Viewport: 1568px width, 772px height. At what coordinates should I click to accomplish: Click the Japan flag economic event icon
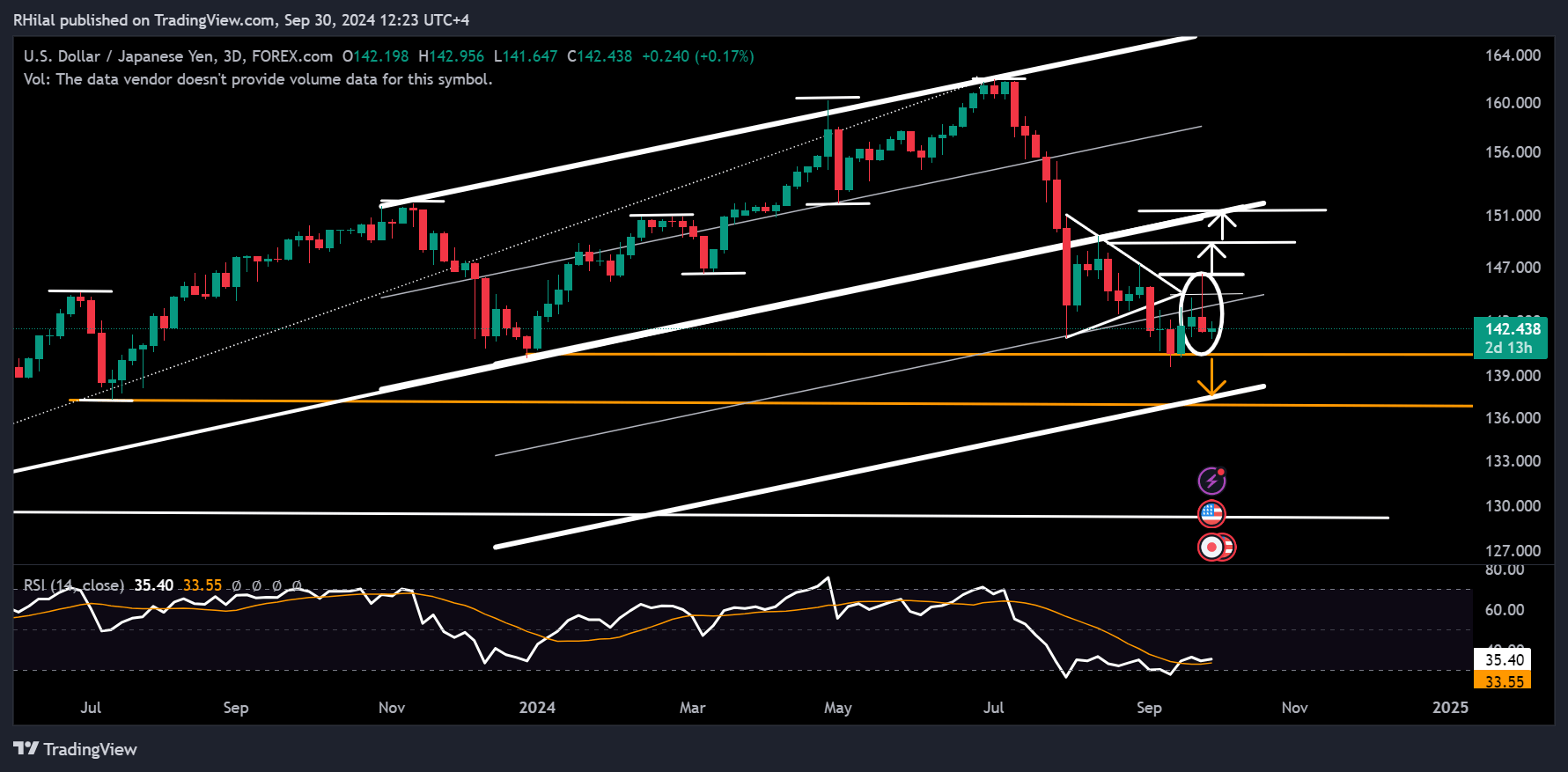[x=1212, y=548]
